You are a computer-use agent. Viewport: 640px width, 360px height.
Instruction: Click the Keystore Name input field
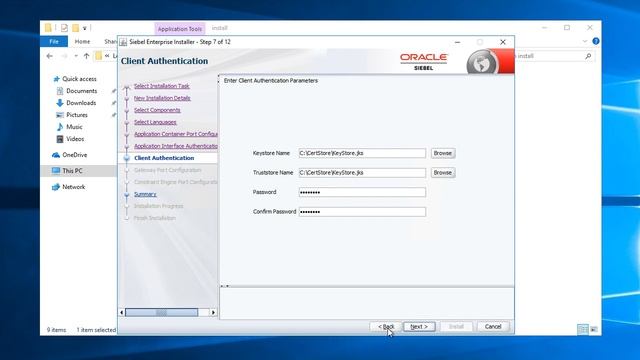tap(362, 153)
